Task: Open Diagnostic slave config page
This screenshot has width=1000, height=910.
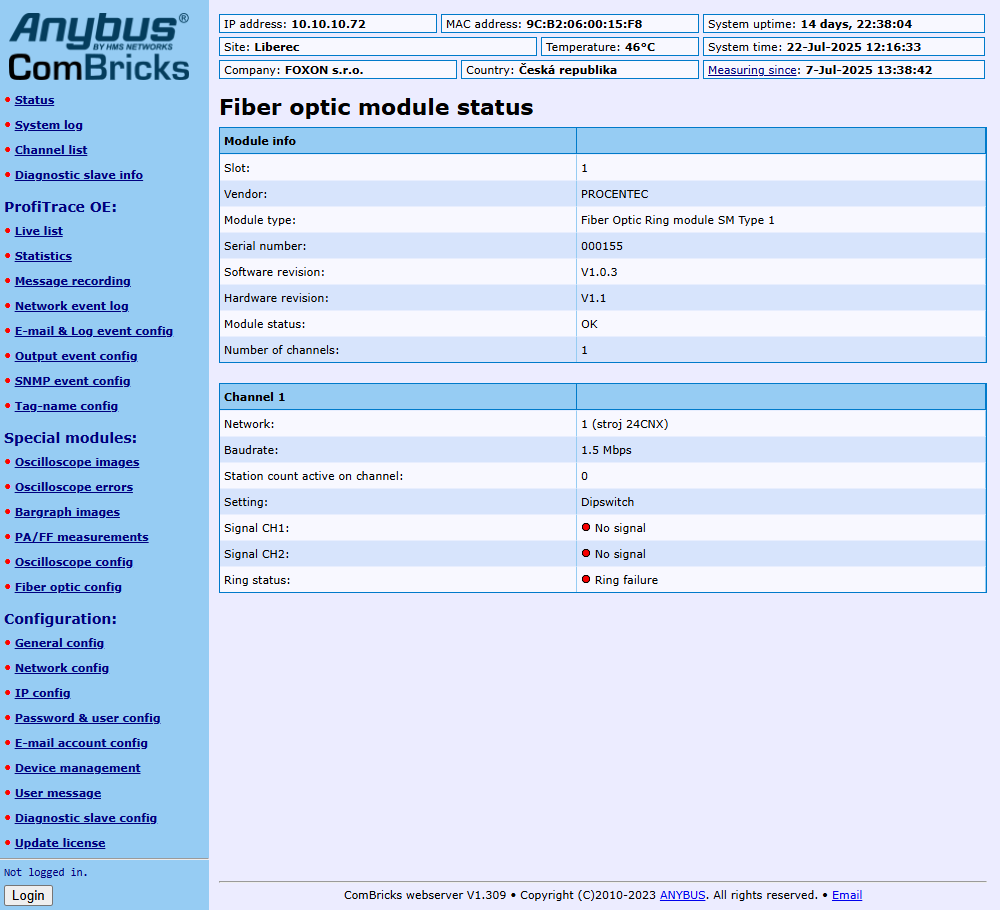Action: pos(86,818)
